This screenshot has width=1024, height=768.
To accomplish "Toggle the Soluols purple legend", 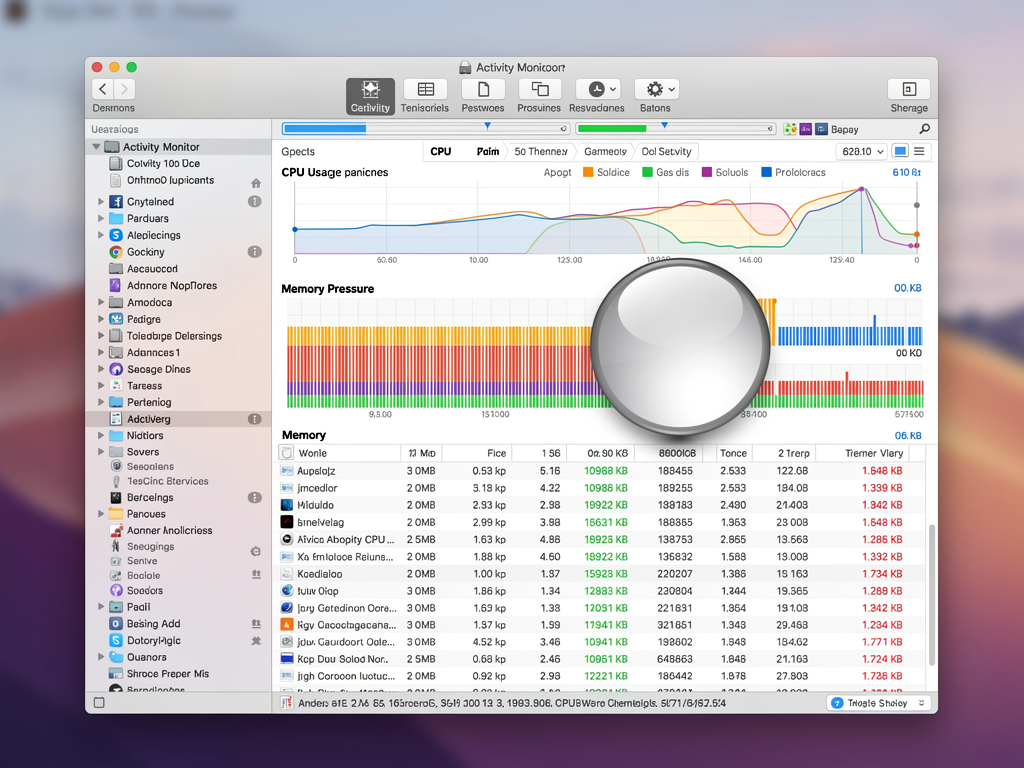I will pos(707,172).
